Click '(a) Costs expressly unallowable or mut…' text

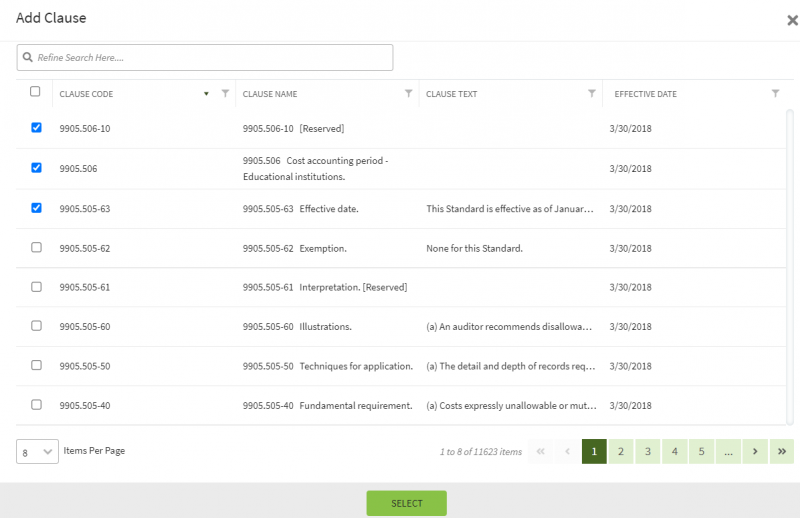pos(511,406)
